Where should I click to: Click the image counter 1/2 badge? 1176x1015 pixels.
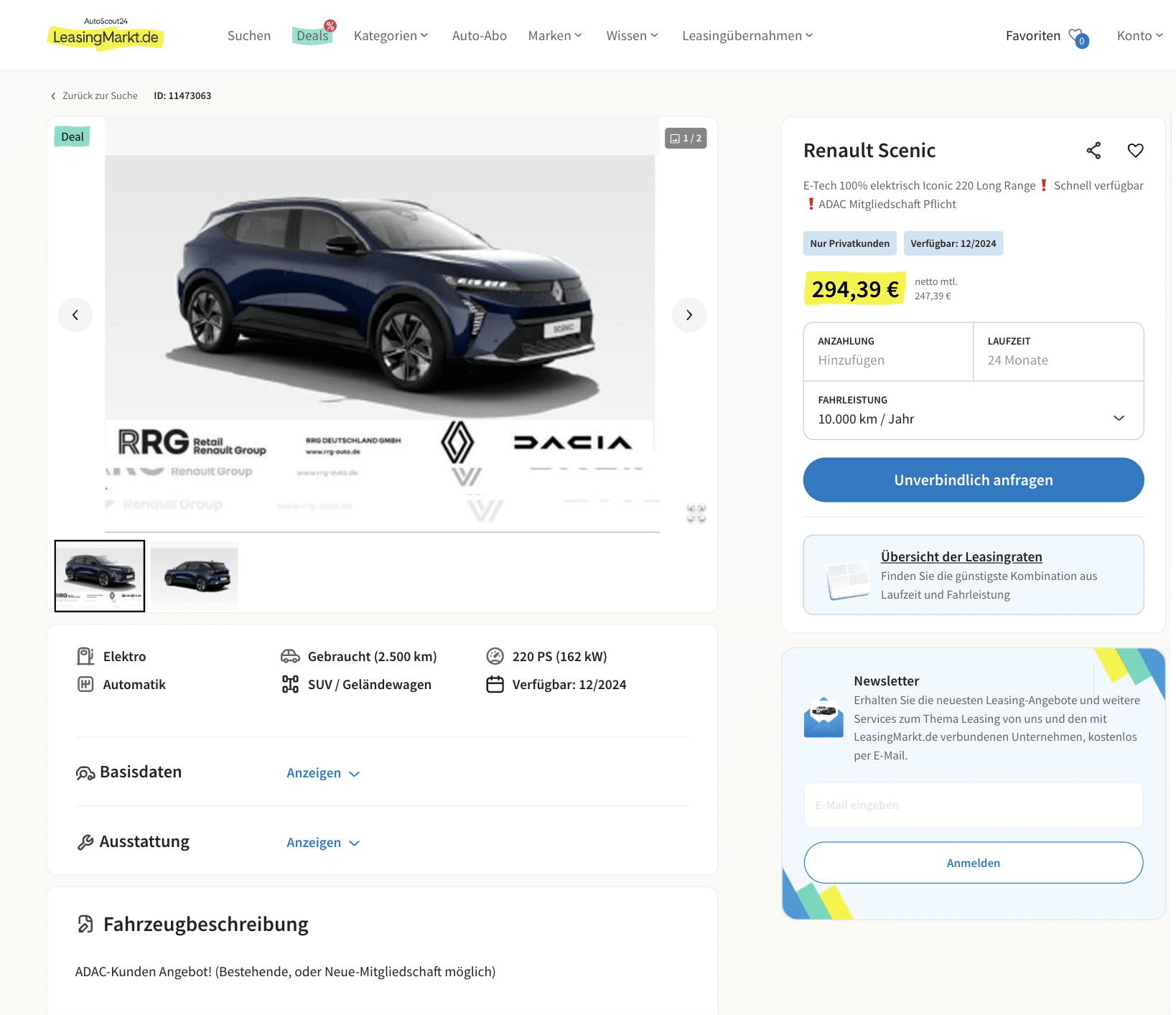tap(686, 139)
